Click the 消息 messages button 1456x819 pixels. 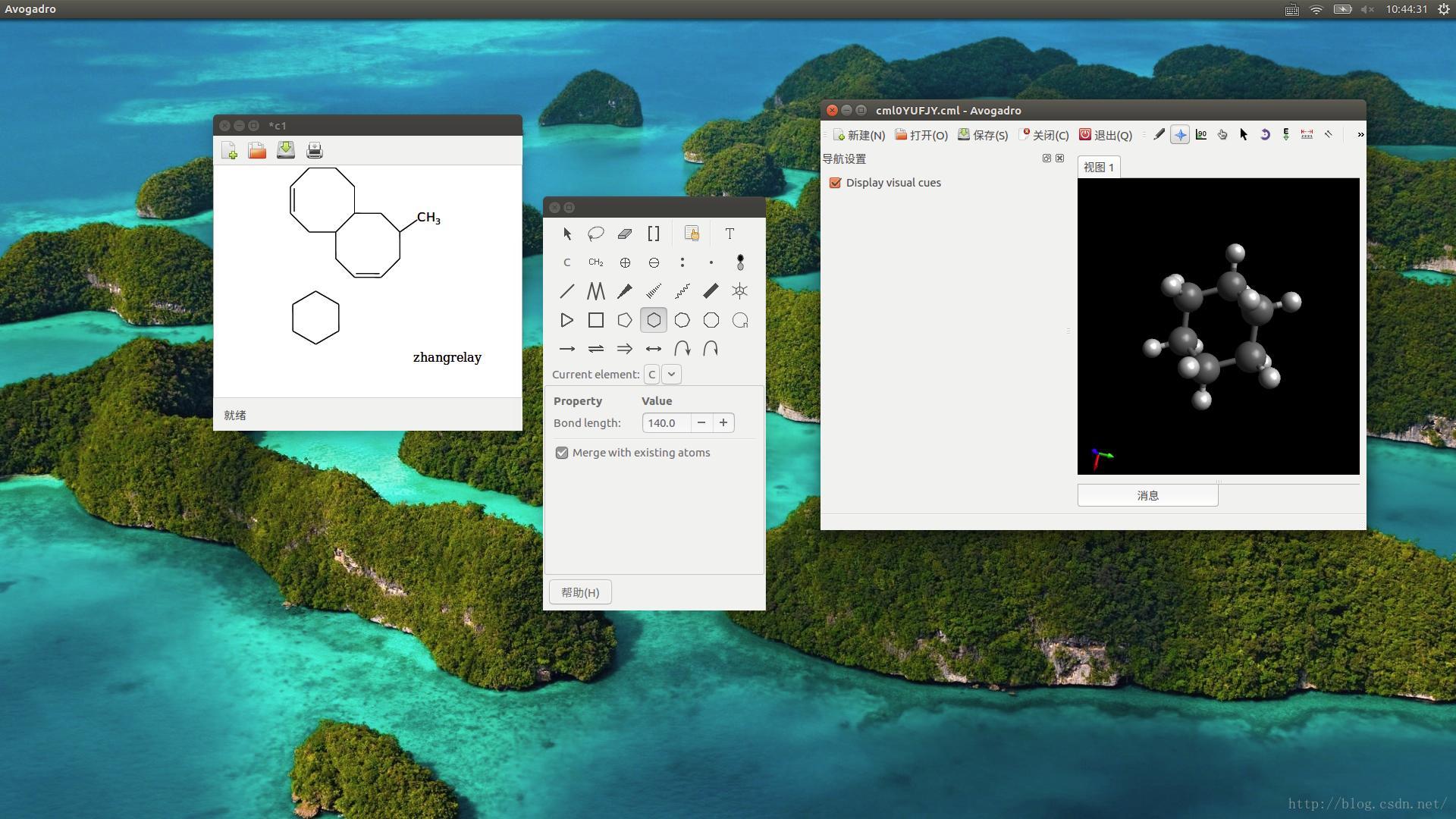(x=1147, y=496)
